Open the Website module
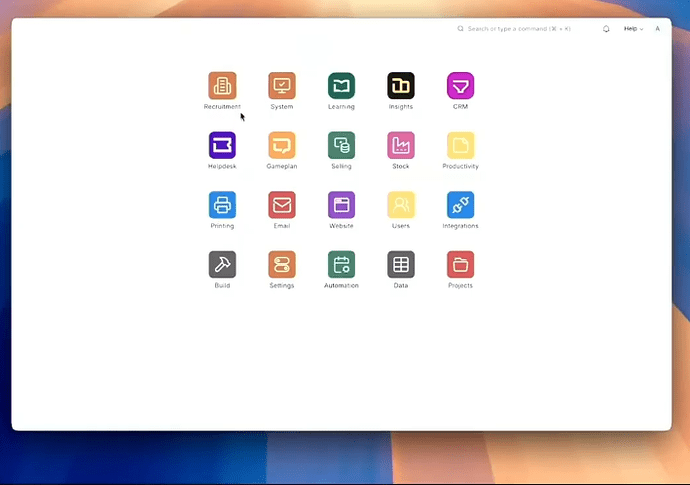This screenshot has width=690, height=485. pyautogui.click(x=341, y=205)
